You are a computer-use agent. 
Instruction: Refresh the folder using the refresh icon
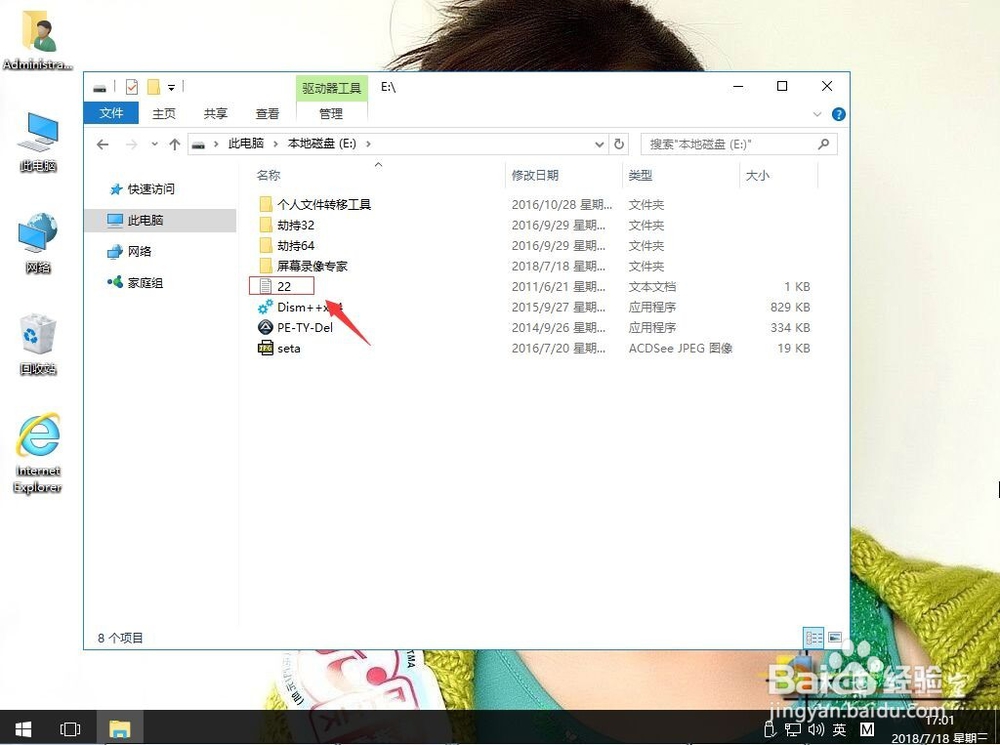tap(619, 144)
